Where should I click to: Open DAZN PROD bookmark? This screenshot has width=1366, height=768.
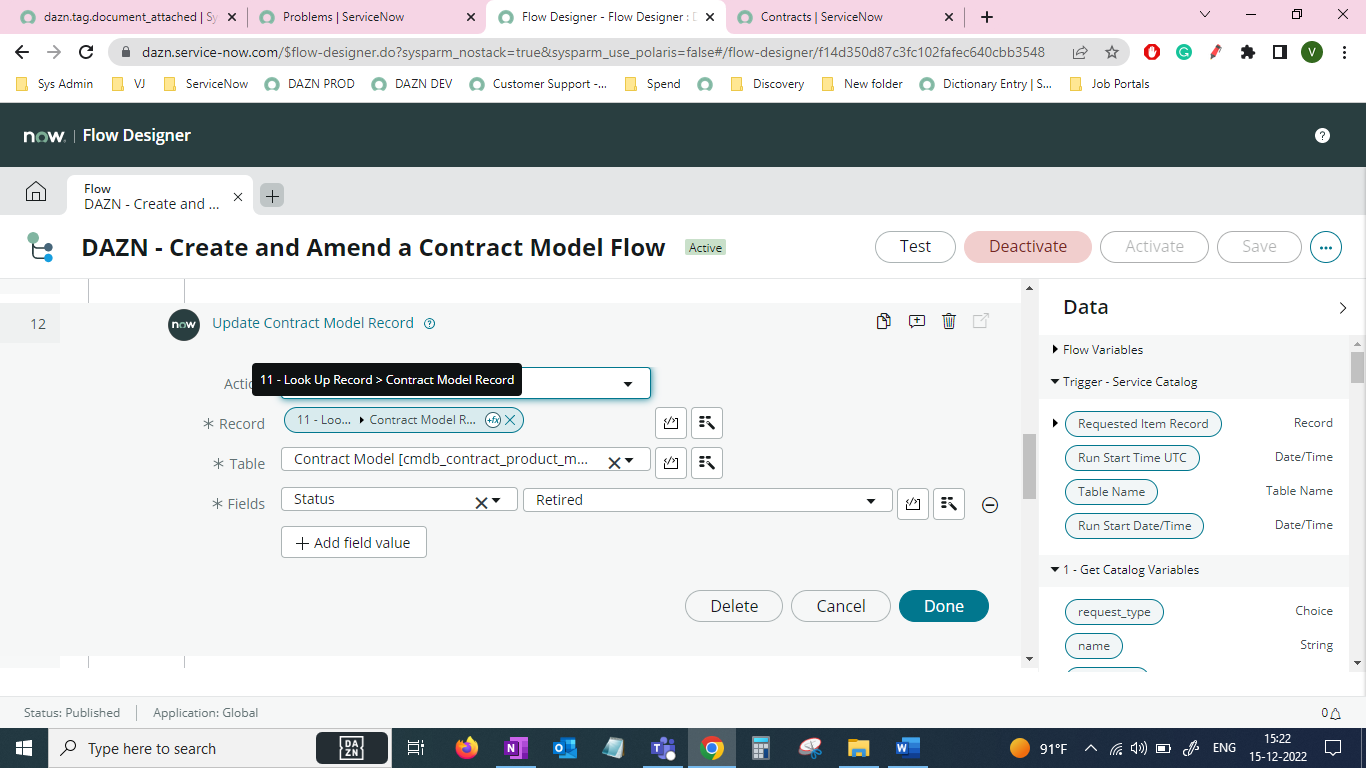pos(310,84)
